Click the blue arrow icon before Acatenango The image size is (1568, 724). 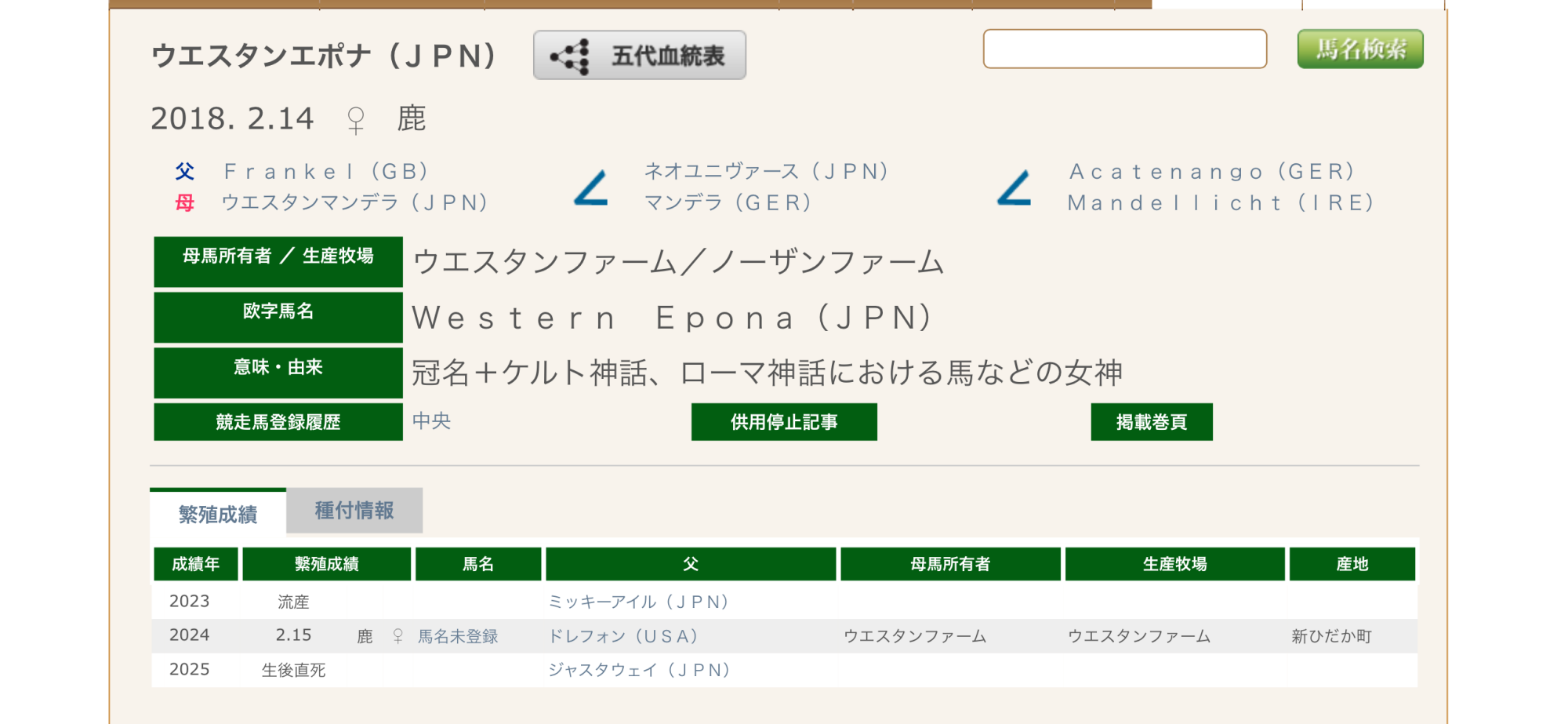1014,188
